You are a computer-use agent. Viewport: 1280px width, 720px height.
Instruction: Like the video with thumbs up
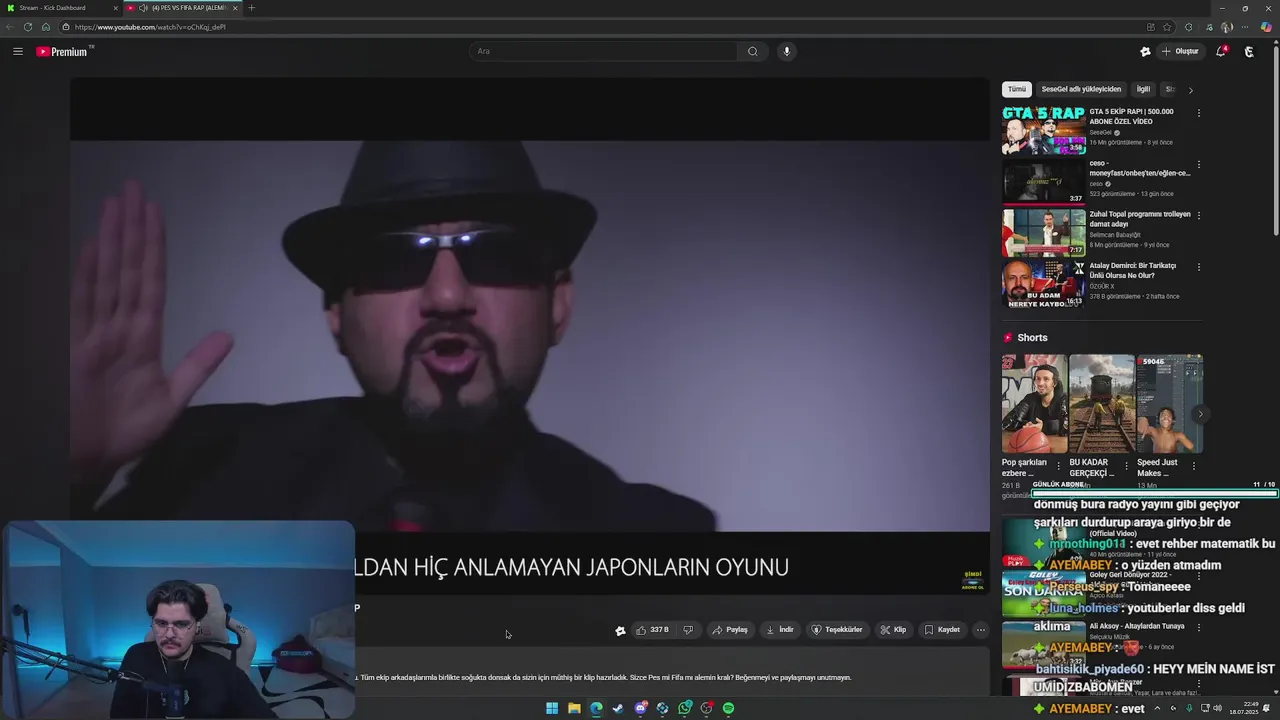(x=652, y=630)
